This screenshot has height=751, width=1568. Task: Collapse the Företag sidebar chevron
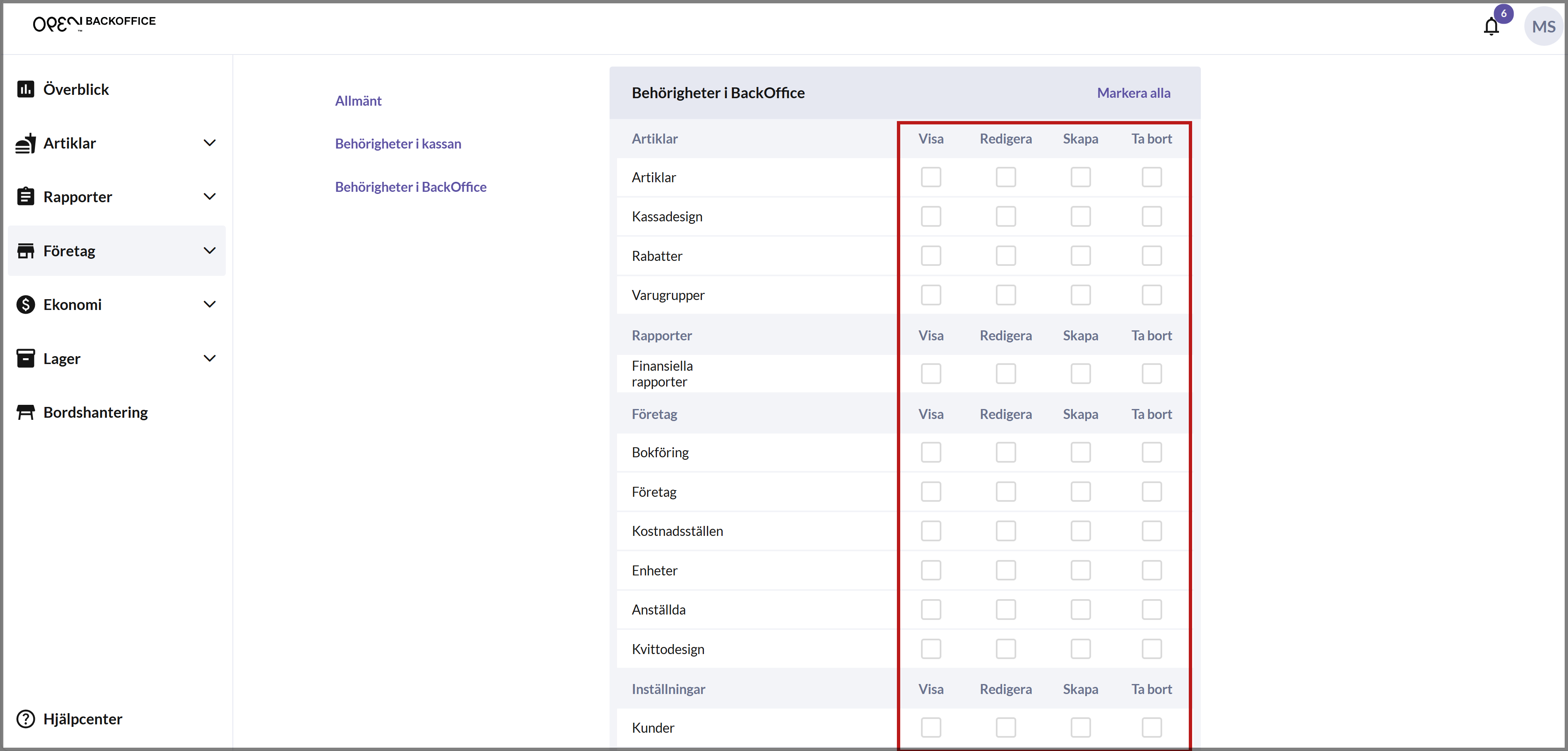pos(210,251)
